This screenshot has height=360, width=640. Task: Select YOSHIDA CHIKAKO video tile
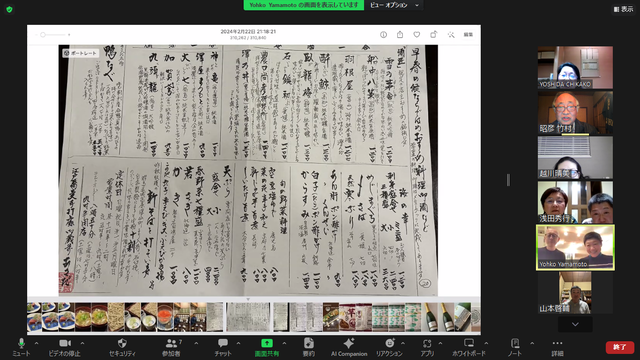575,67
